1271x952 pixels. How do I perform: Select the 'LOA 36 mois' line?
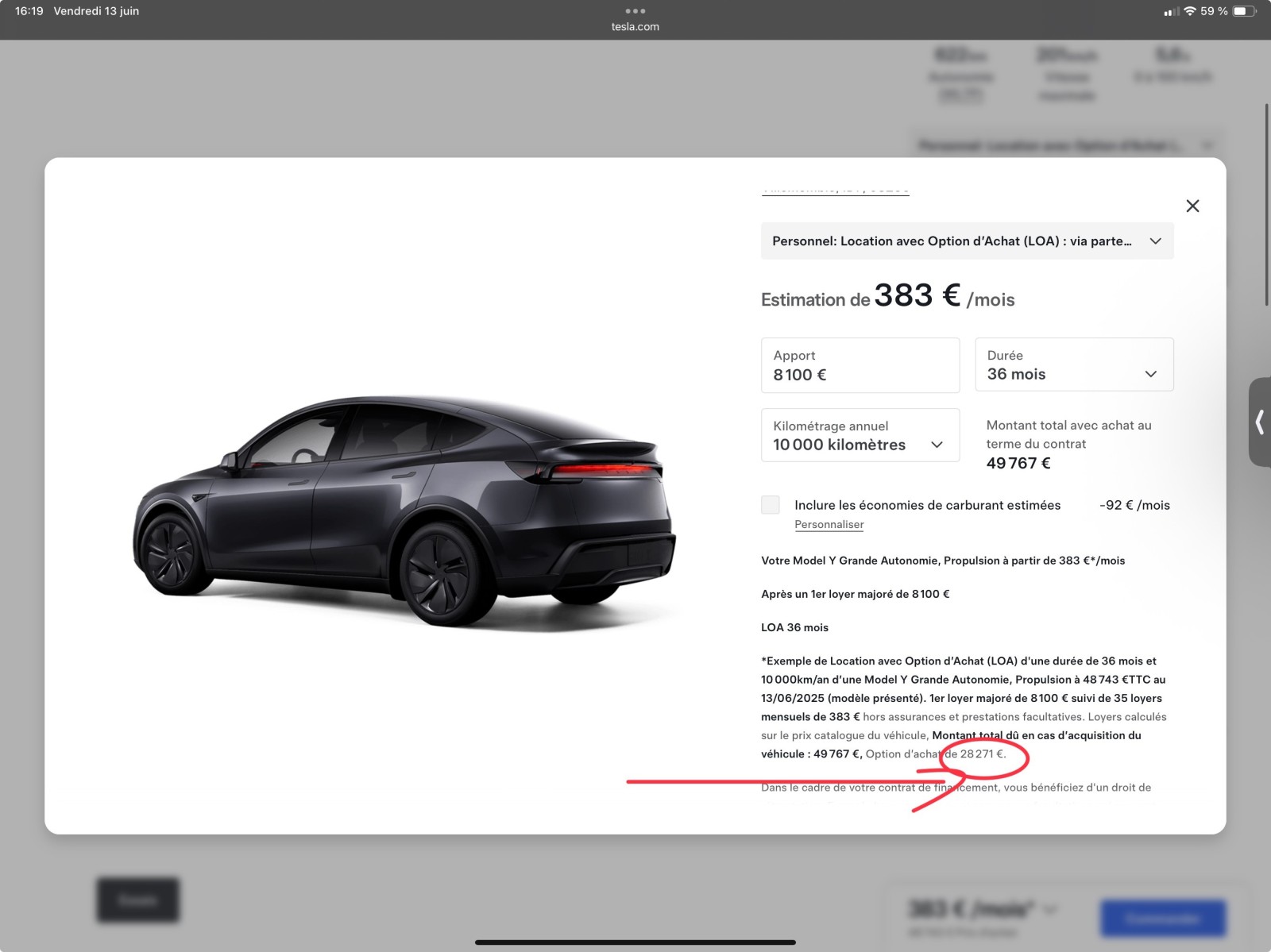pos(794,627)
